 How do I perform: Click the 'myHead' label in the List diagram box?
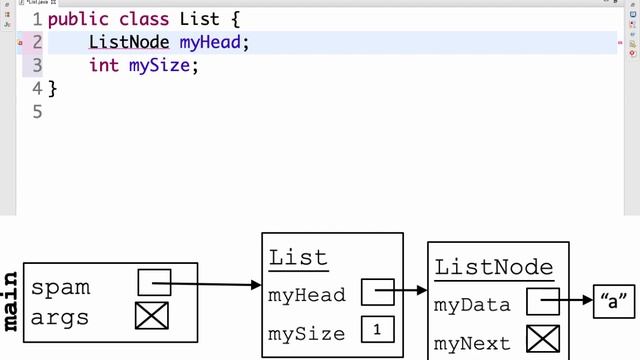click(307, 296)
